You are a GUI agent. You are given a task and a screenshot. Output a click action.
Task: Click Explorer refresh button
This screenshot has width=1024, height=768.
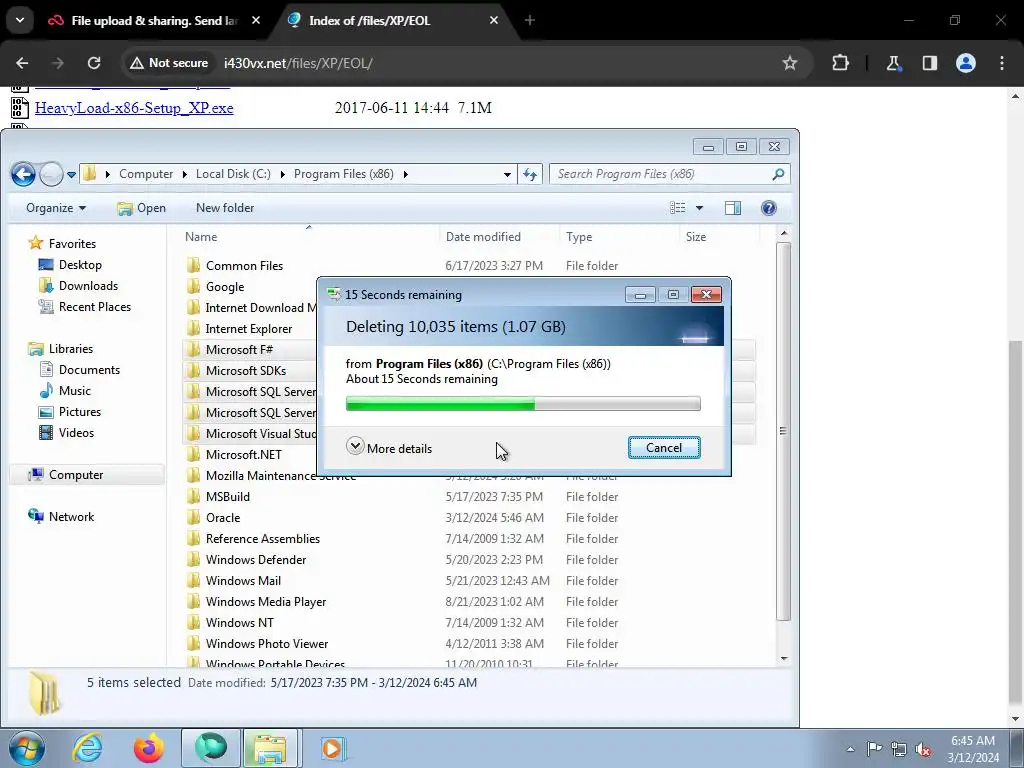(530, 174)
